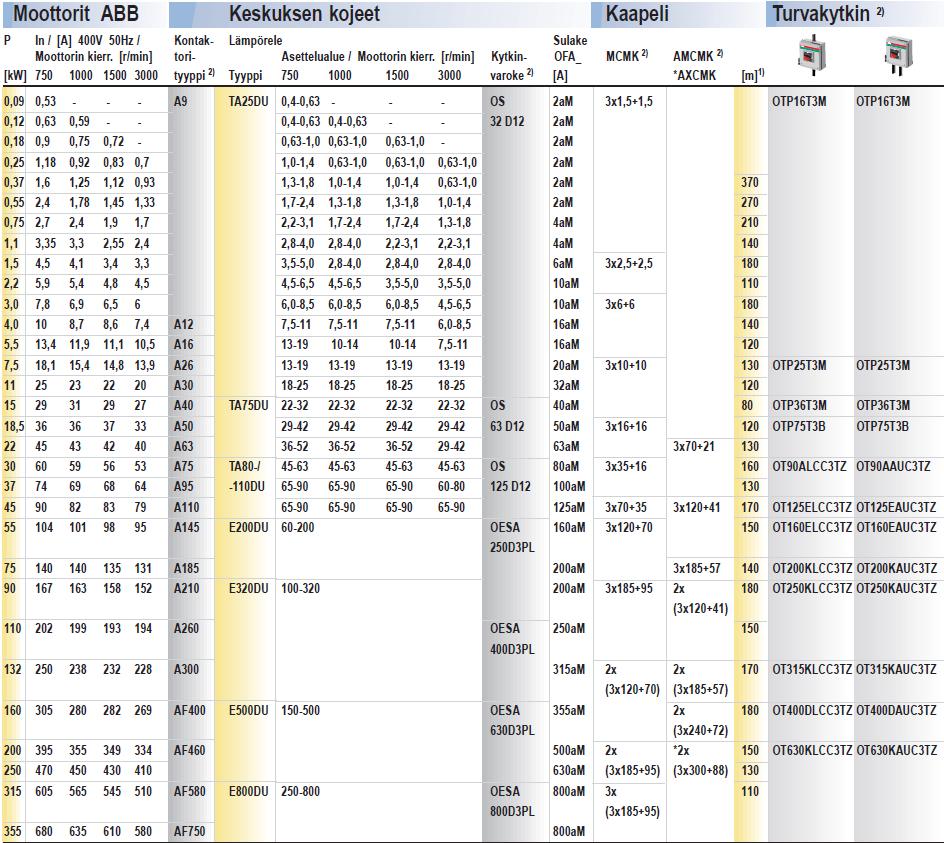Click contactor type cell 'A26'
Screen dimensions: 944x843
(x=184, y=366)
